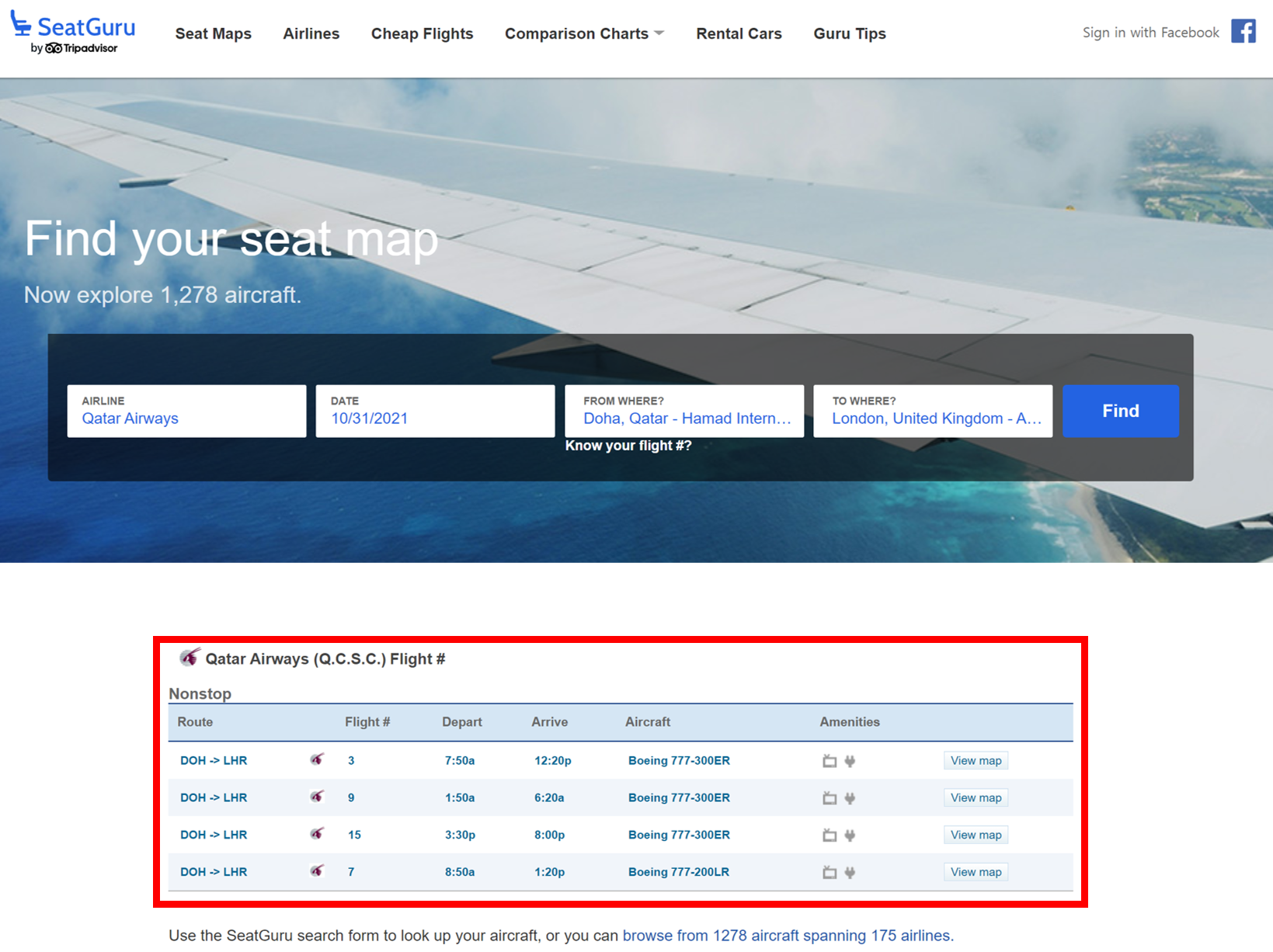Click airline logo icon in flight 7 row

(x=317, y=871)
